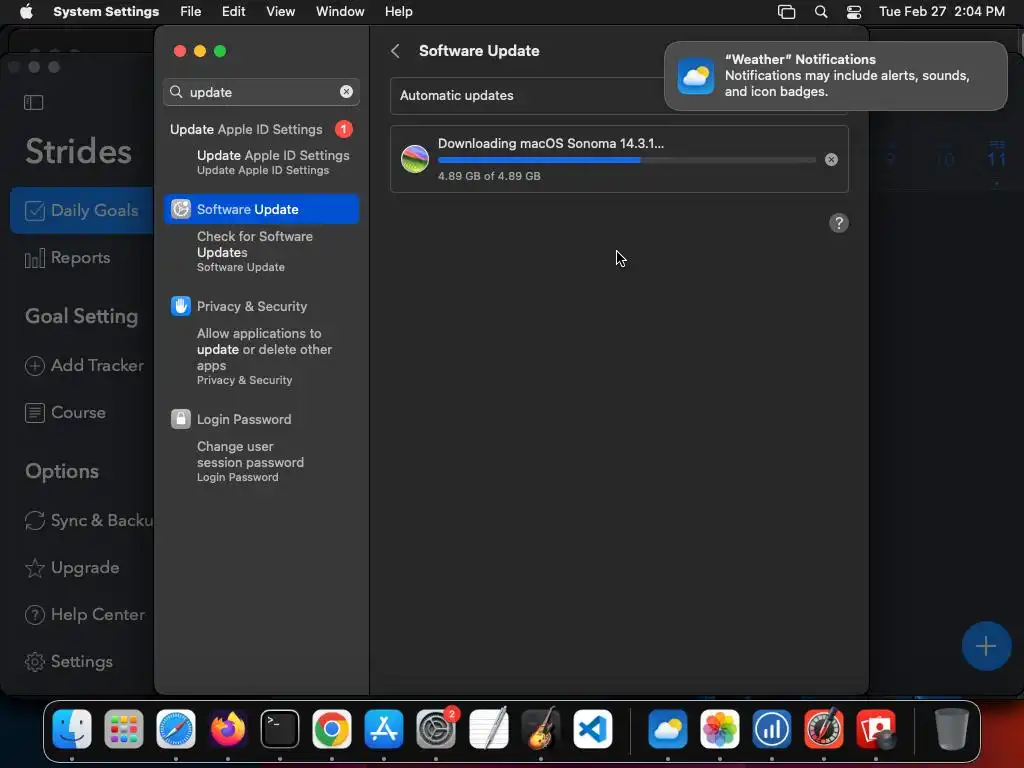Viewport: 1024px width, 768px height.
Task: Click the search field containing update
Action: pos(261,92)
